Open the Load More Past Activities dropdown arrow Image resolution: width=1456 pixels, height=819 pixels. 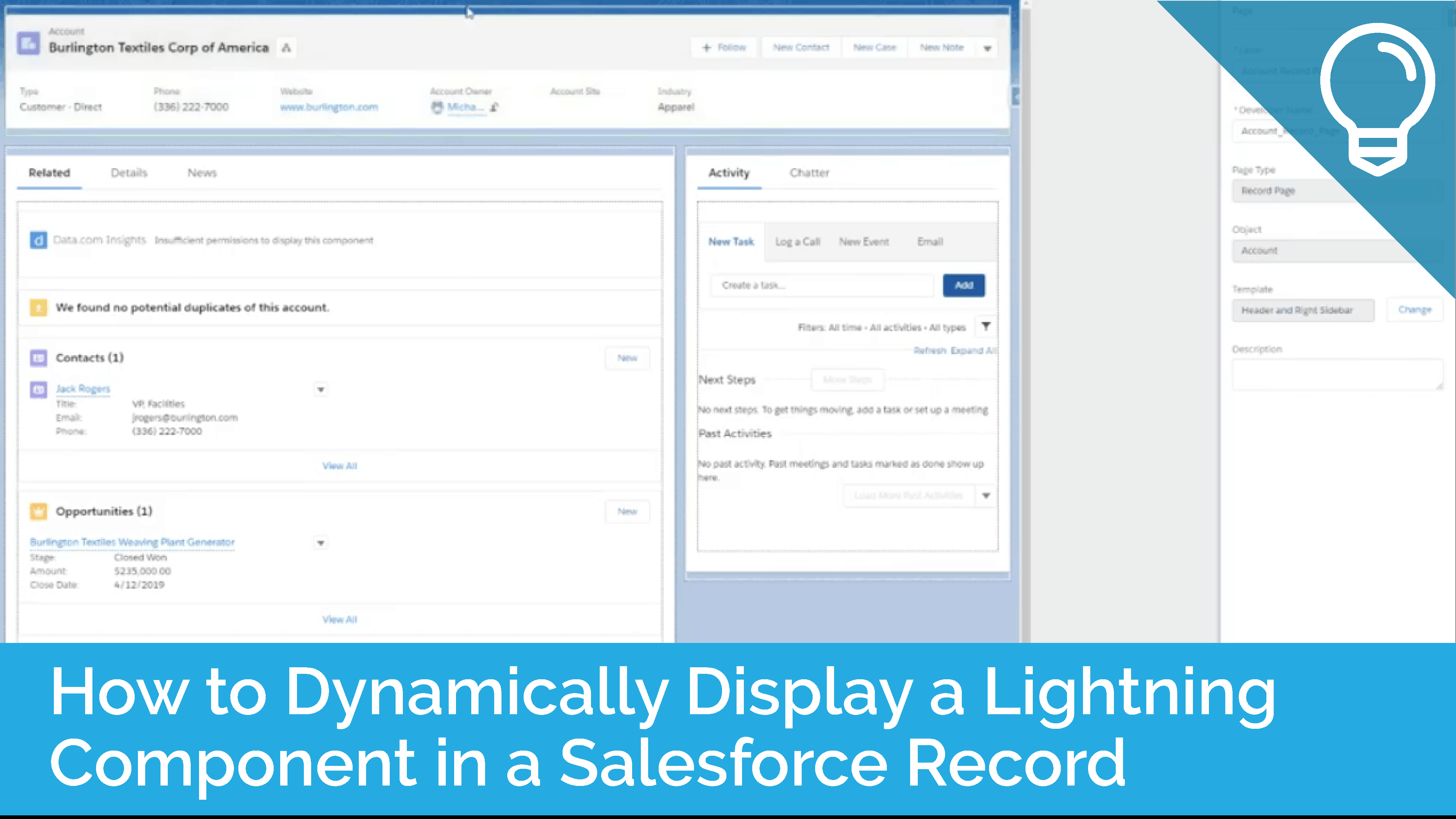(x=986, y=496)
